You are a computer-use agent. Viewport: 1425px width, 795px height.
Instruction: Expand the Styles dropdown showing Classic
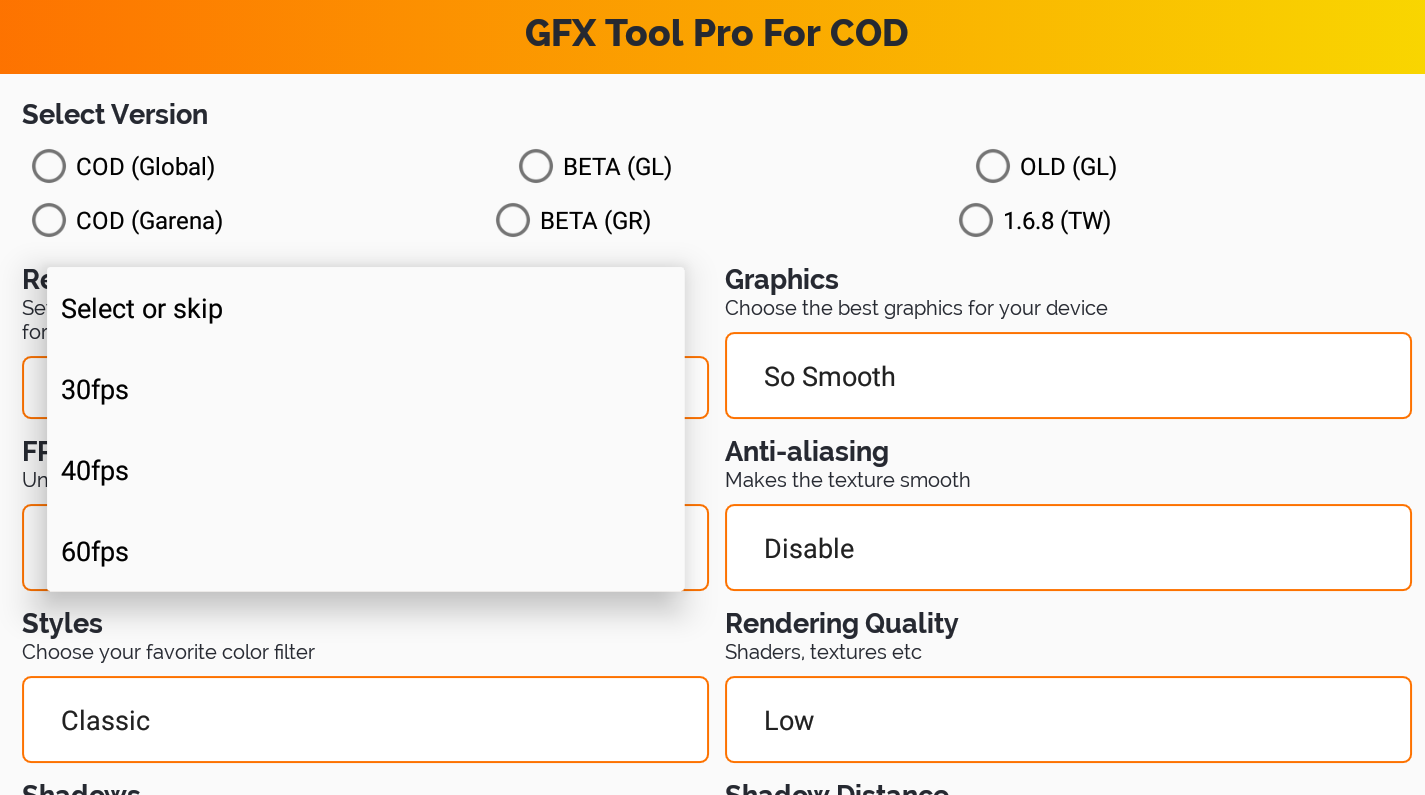[365, 720]
